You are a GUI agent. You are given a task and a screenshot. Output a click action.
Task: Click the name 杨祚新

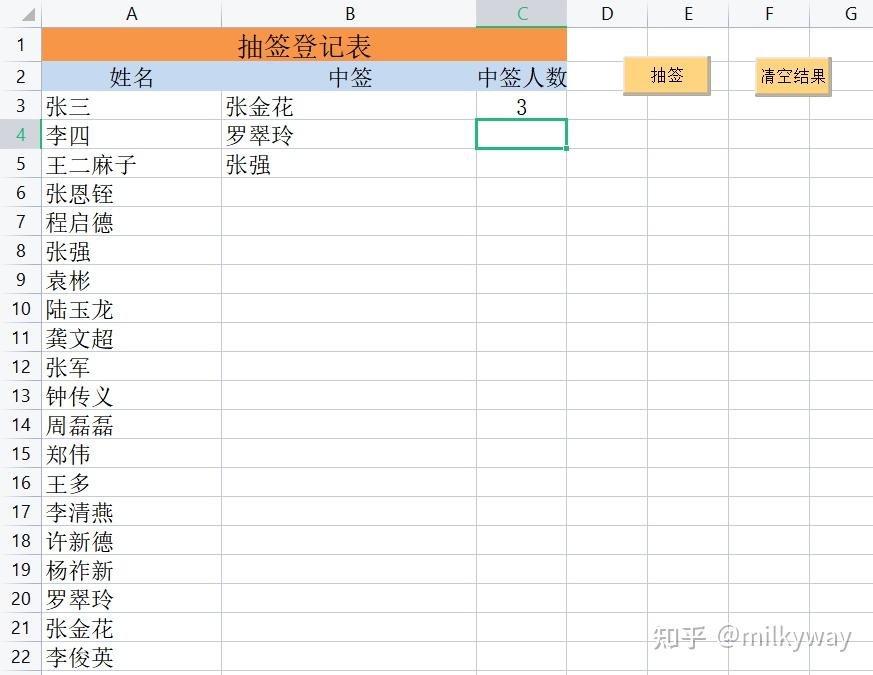tap(80, 570)
